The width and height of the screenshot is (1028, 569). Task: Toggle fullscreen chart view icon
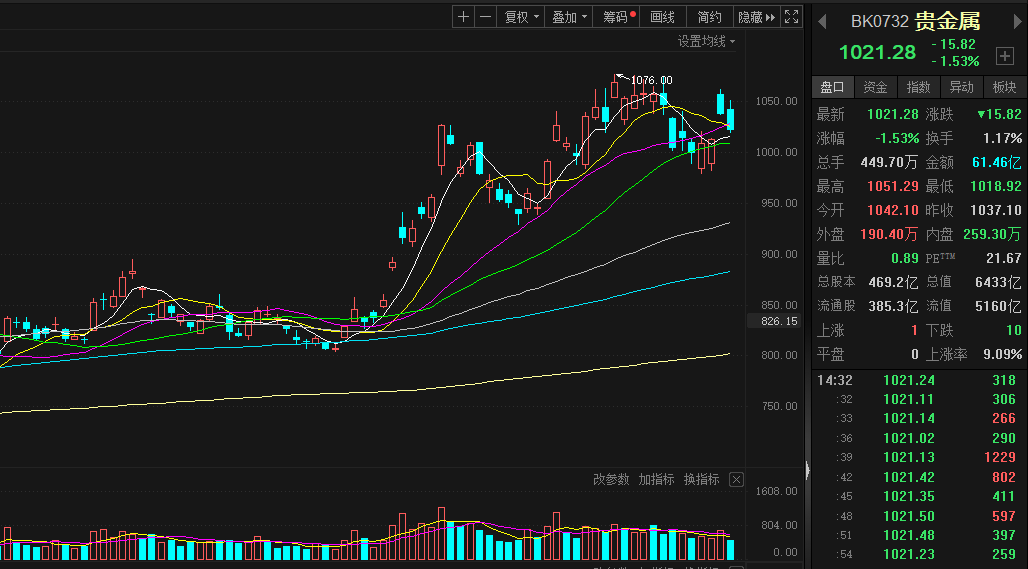tap(791, 17)
